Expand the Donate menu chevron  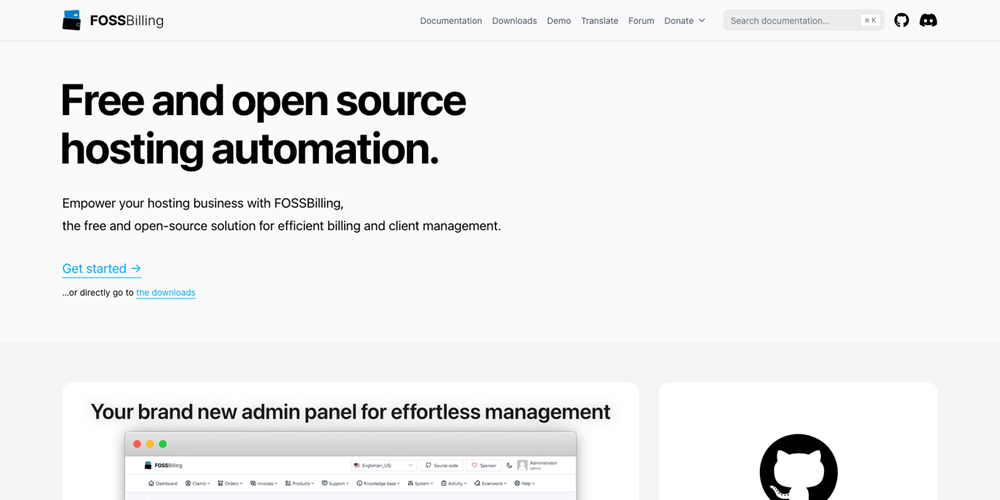pyautogui.click(x=702, y=20)
